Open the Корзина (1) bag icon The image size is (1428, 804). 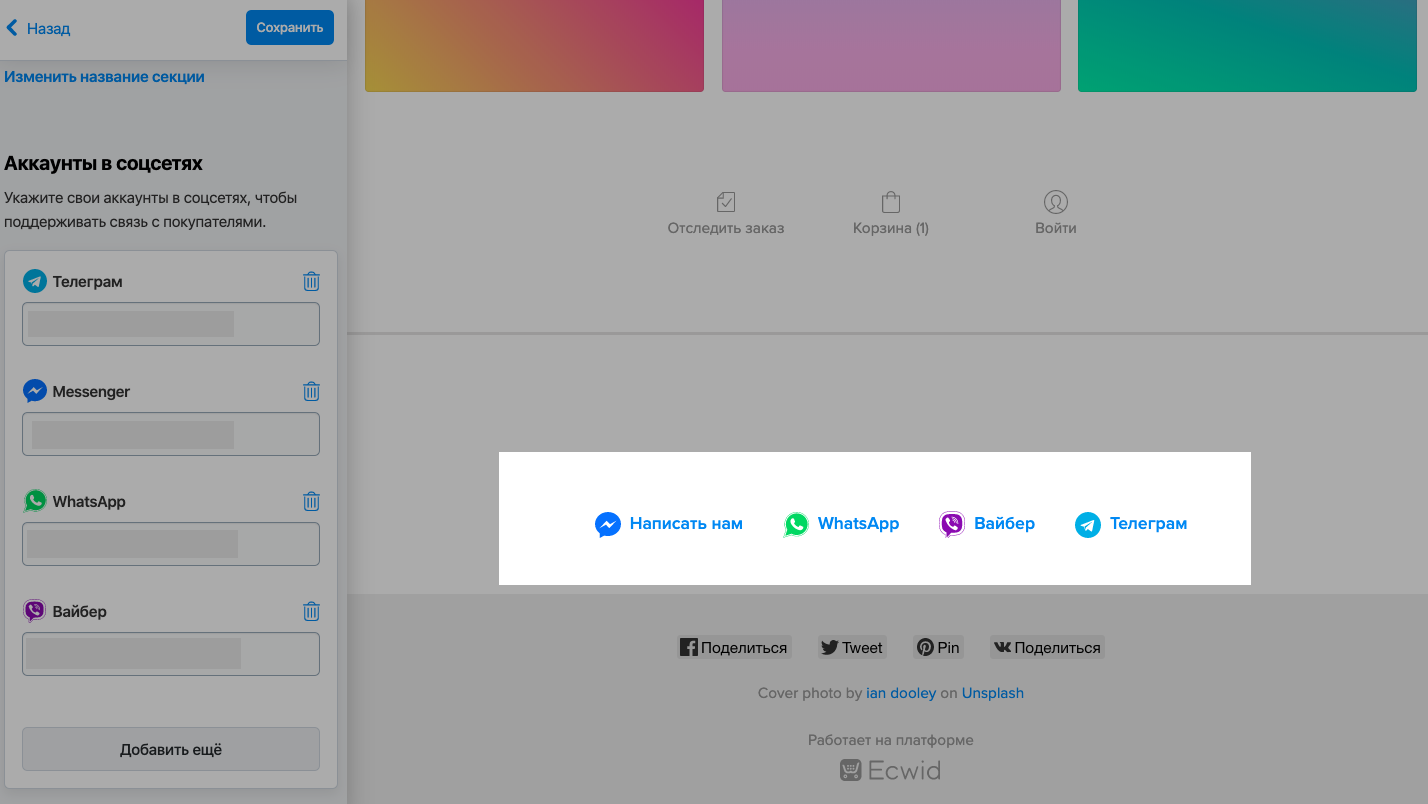click(891, 202)
